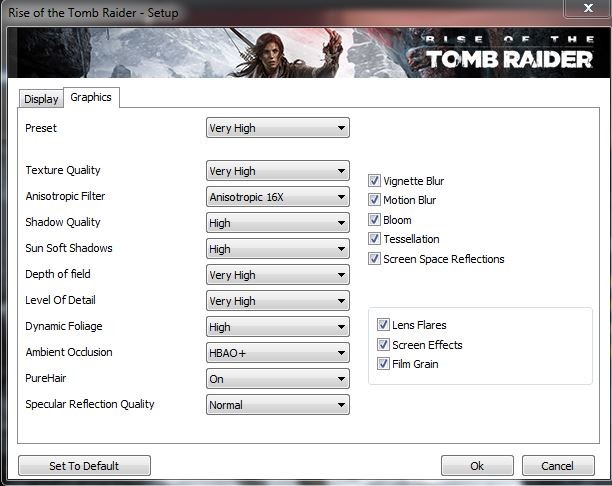The image size is (612, 486).
Task: Open the Sun Soft Shadows dropdown
Action: pyautogui.click(x=277, y=249)
